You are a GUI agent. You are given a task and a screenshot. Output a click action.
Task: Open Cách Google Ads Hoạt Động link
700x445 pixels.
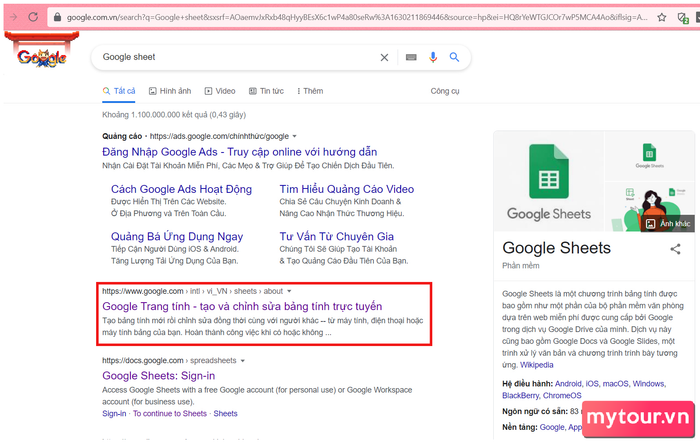click(x=181, y=189)
